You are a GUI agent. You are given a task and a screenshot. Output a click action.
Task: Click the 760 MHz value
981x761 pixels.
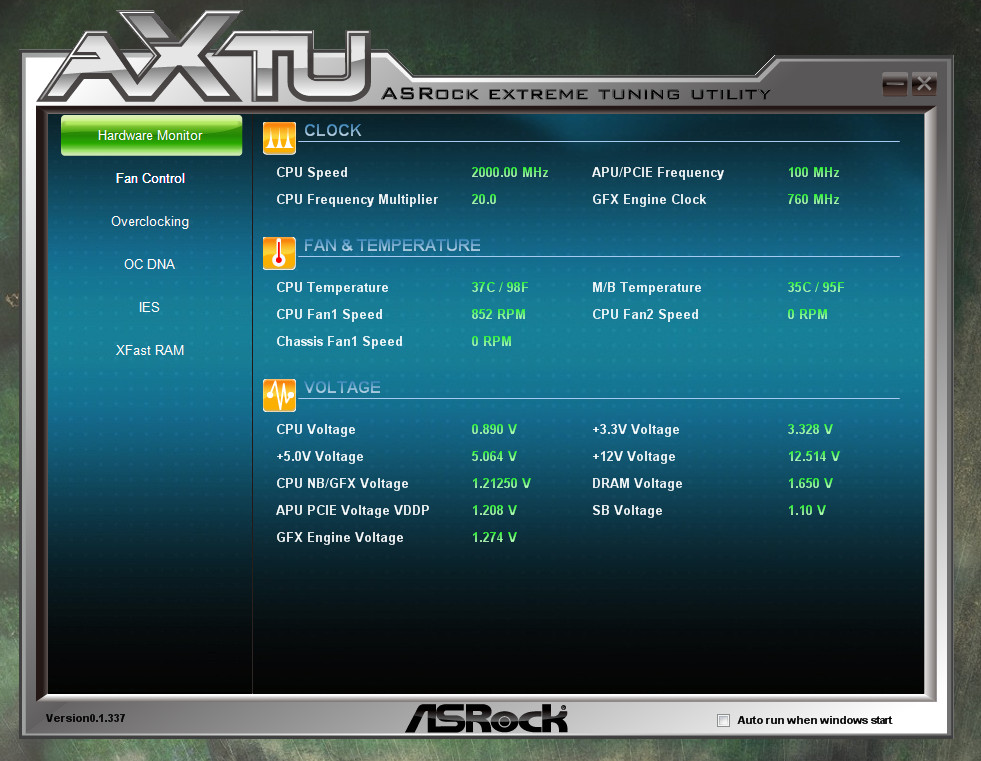coord(813,199)
